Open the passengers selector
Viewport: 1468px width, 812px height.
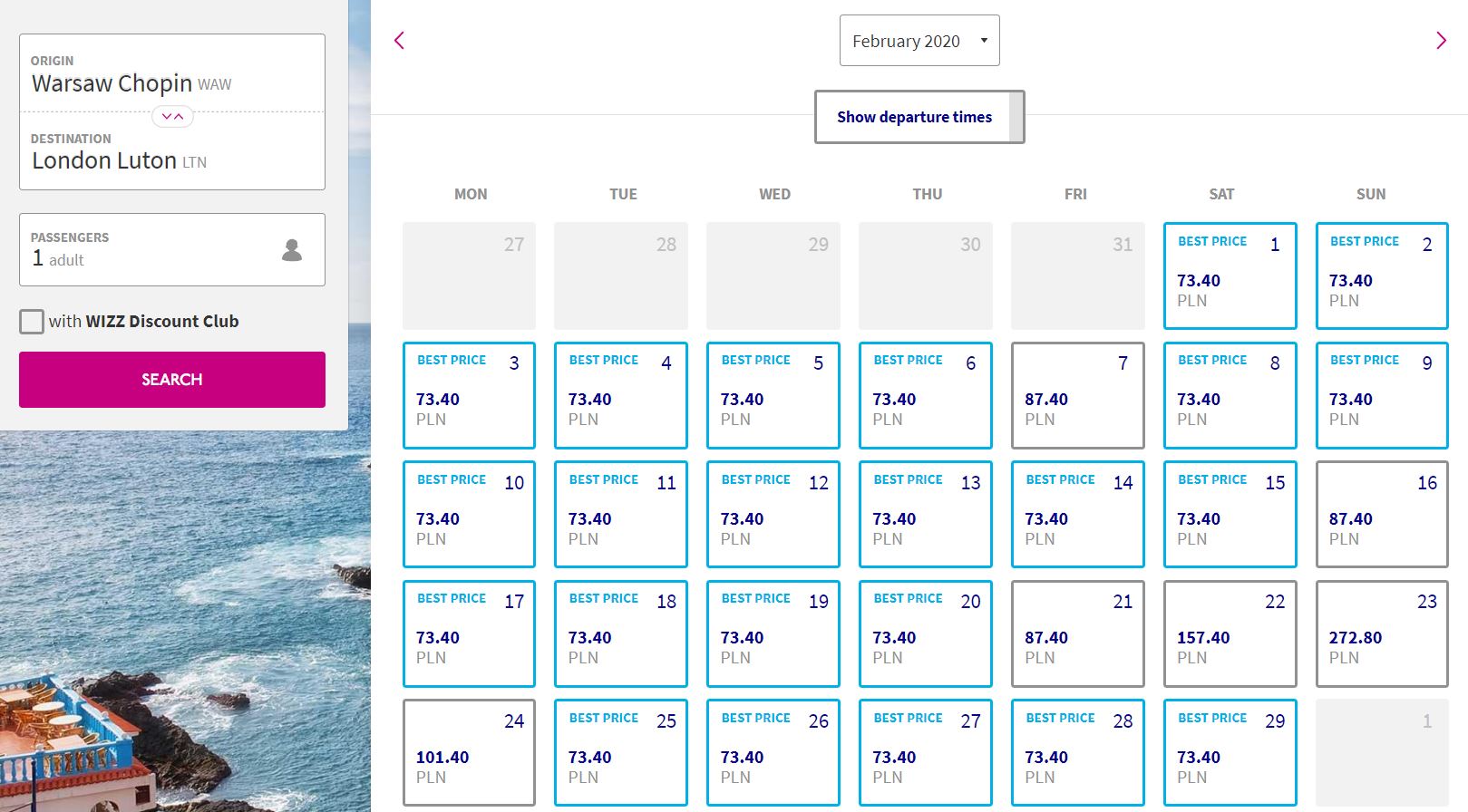[x=154, y=250]
